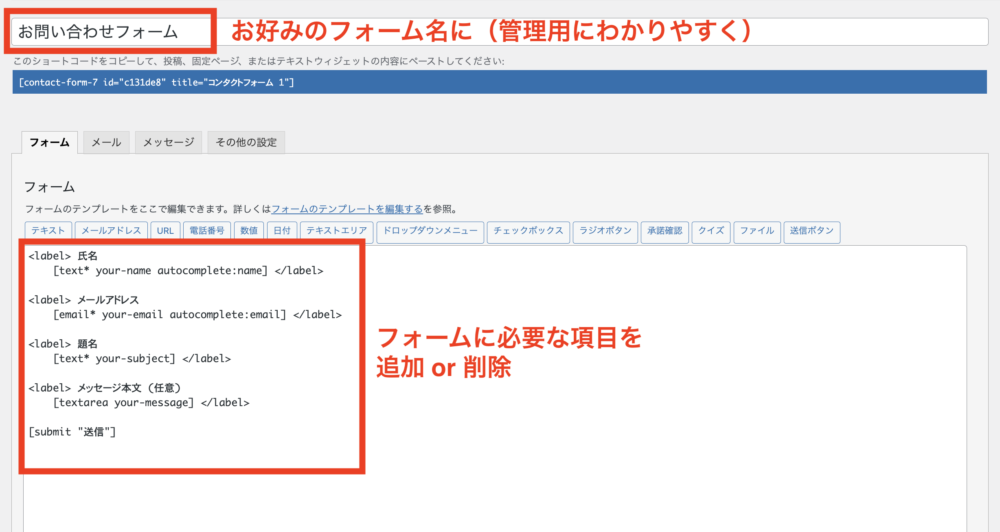Click the フォーム section heading
This screenshot has width=1000, height=532.
click(50, 187)
